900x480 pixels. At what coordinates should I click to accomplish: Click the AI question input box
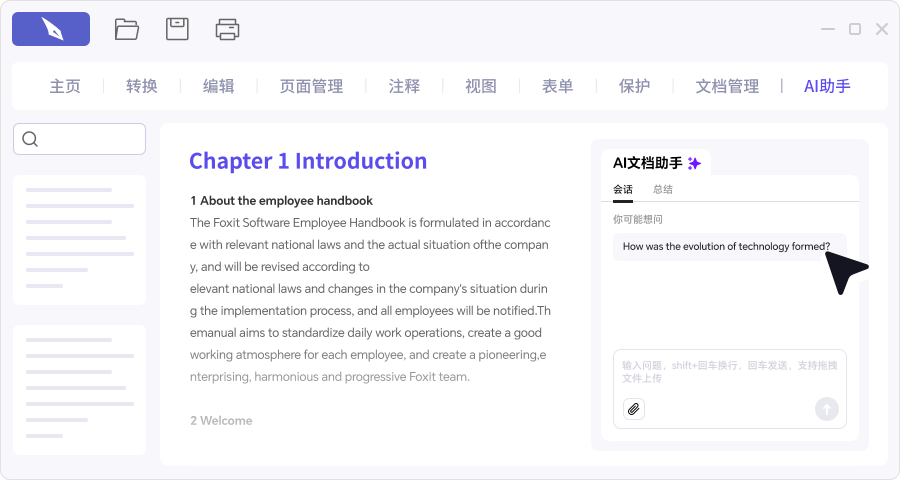[730, 389]
